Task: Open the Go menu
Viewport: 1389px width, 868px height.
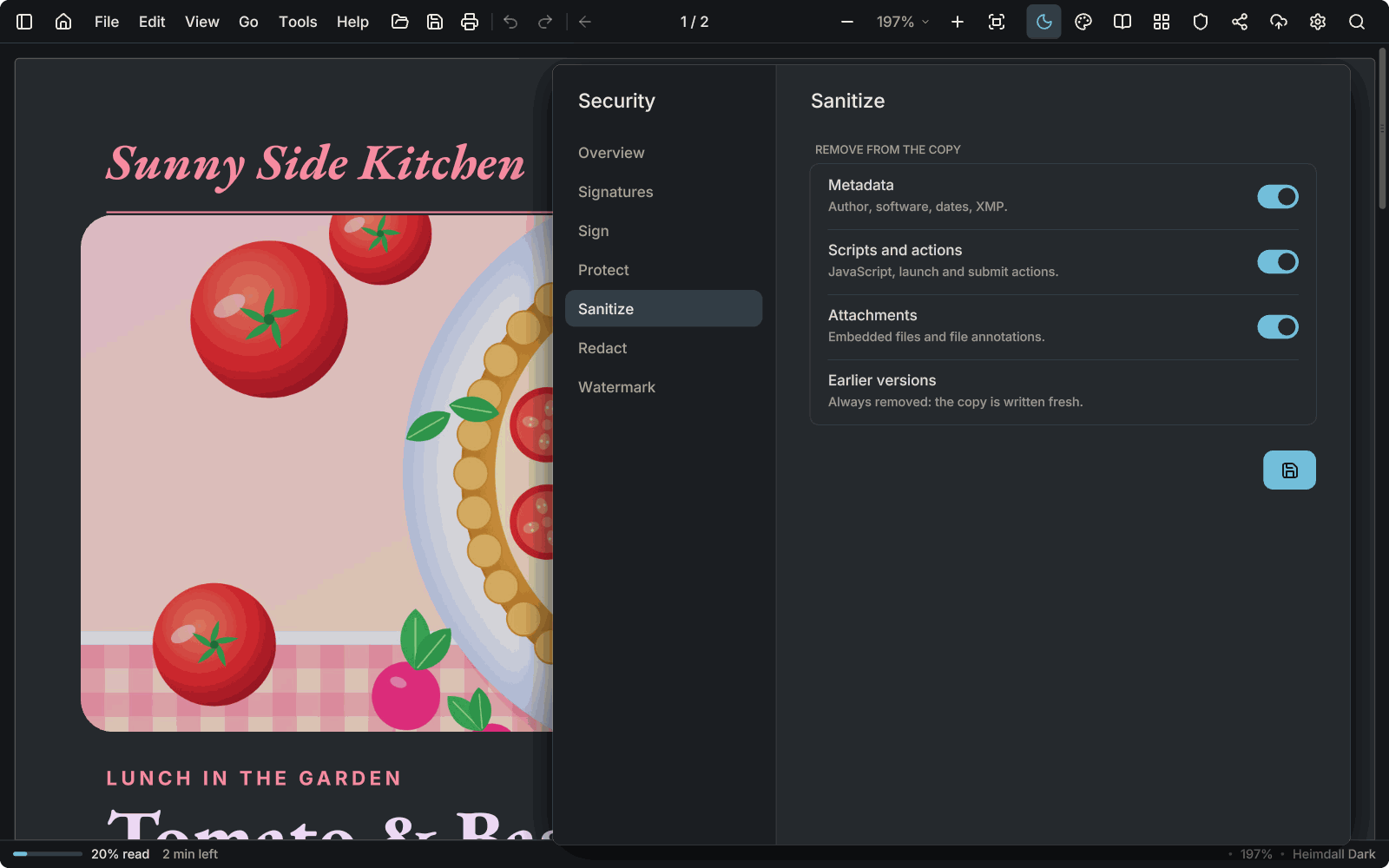Action: [248, 22]
